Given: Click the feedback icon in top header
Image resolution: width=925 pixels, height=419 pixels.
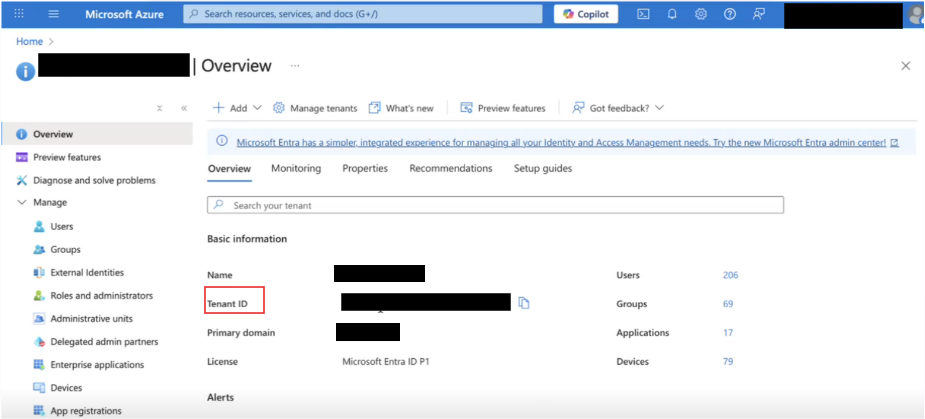Looking at the screenshot, I should click(759, 14).
